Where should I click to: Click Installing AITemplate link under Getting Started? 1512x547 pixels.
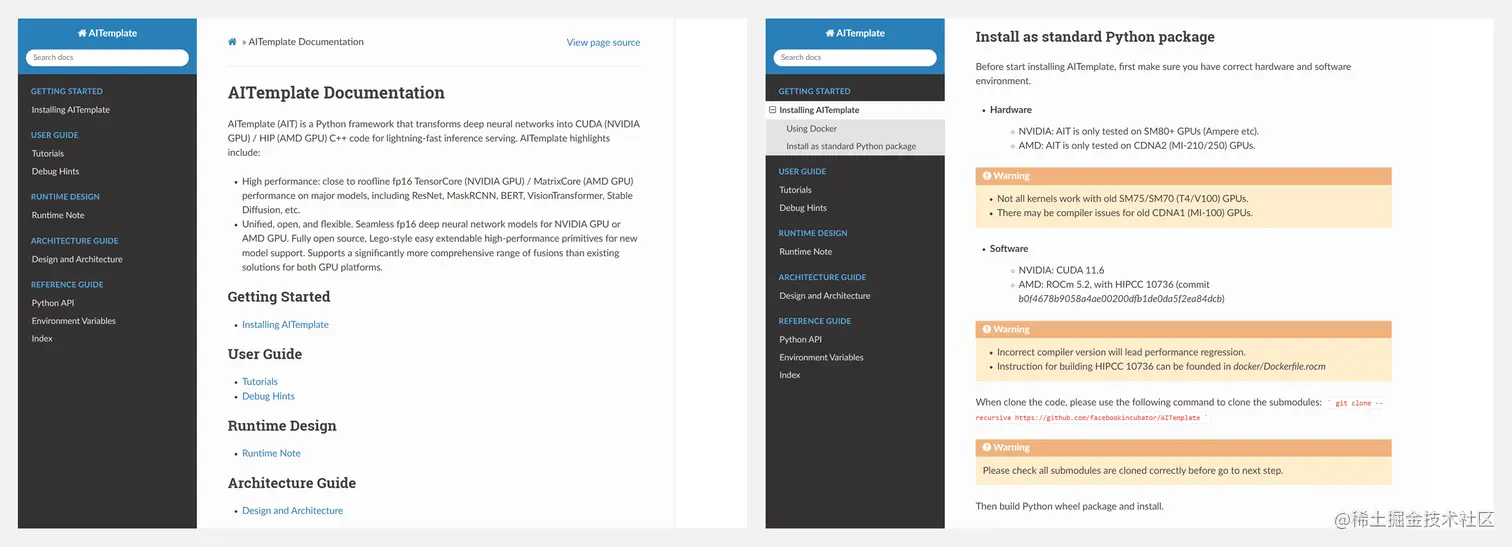(285, 325)
